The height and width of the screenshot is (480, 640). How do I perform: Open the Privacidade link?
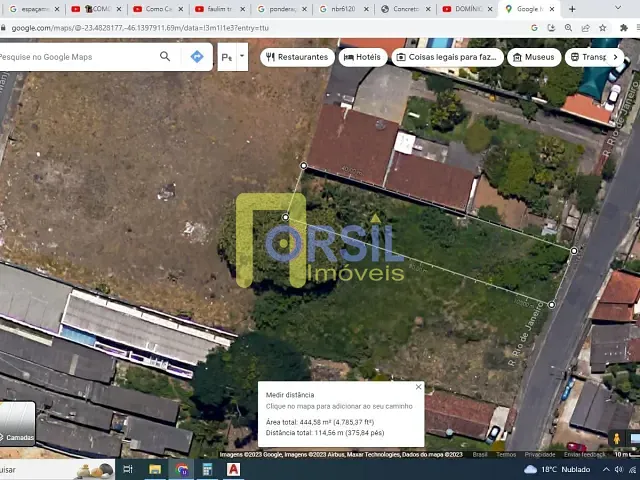click(x=540, y=454)
